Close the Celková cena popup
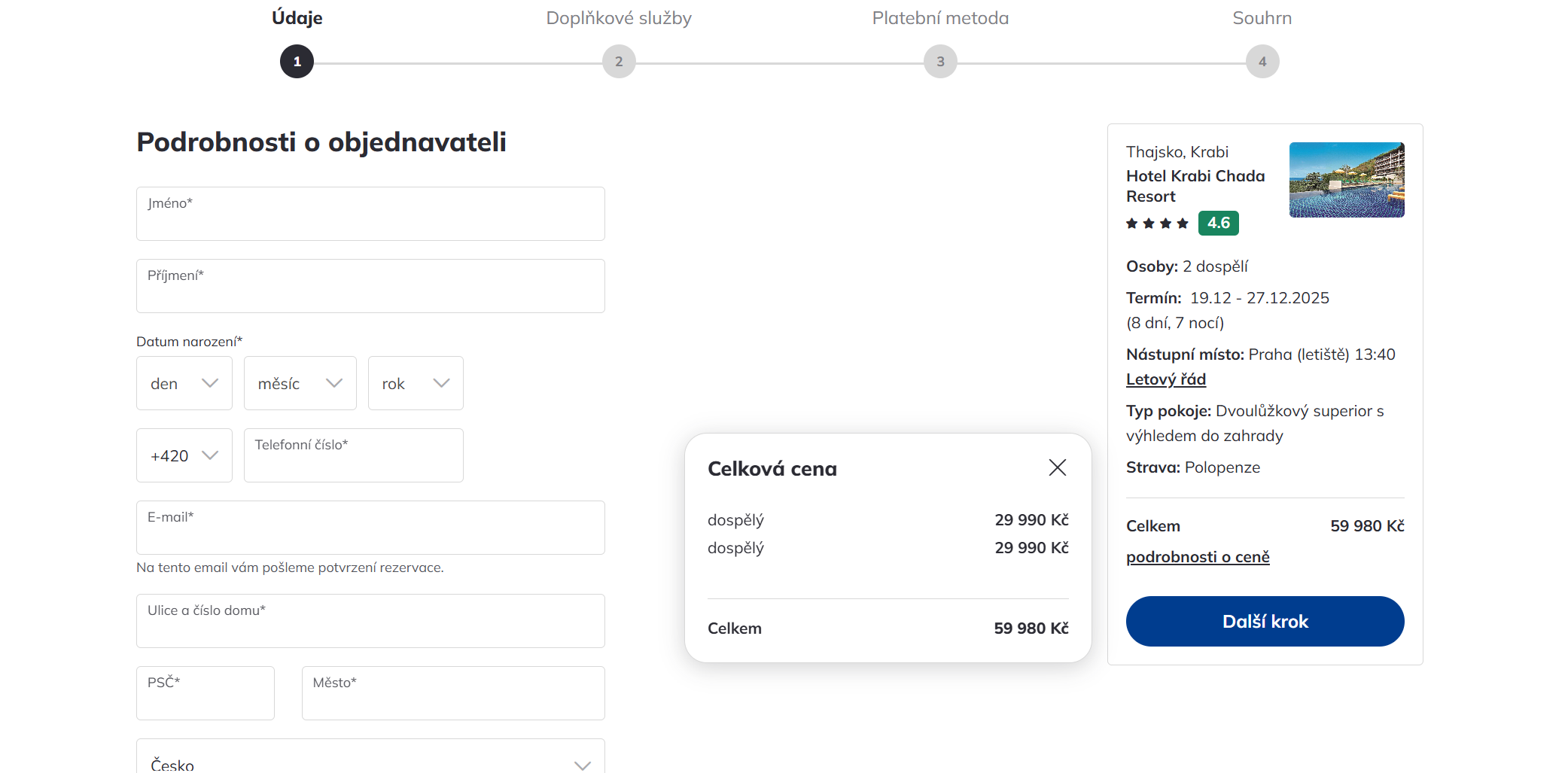1568x773 pixels. 1057,468
